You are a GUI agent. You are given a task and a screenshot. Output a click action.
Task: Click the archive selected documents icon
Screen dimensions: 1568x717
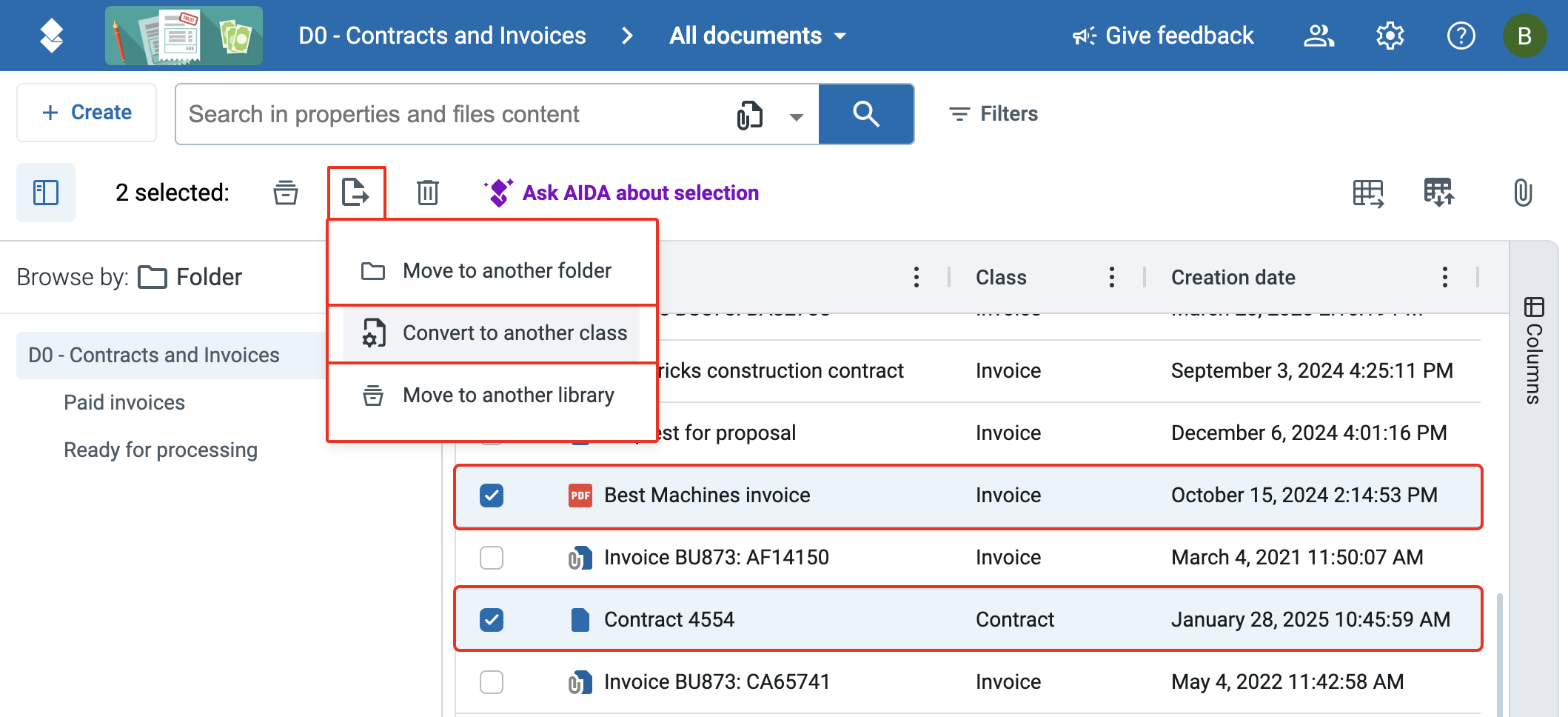click(x=286, y=193)
